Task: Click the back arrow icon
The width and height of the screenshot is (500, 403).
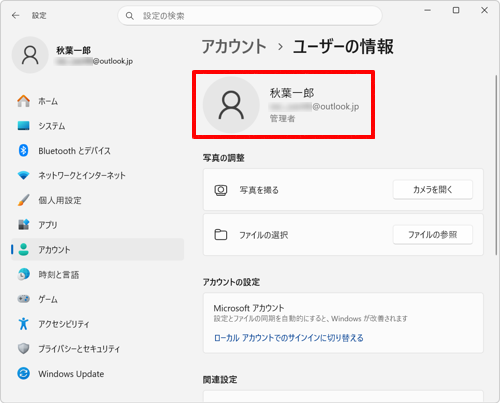Action: [x=16, y=15]
